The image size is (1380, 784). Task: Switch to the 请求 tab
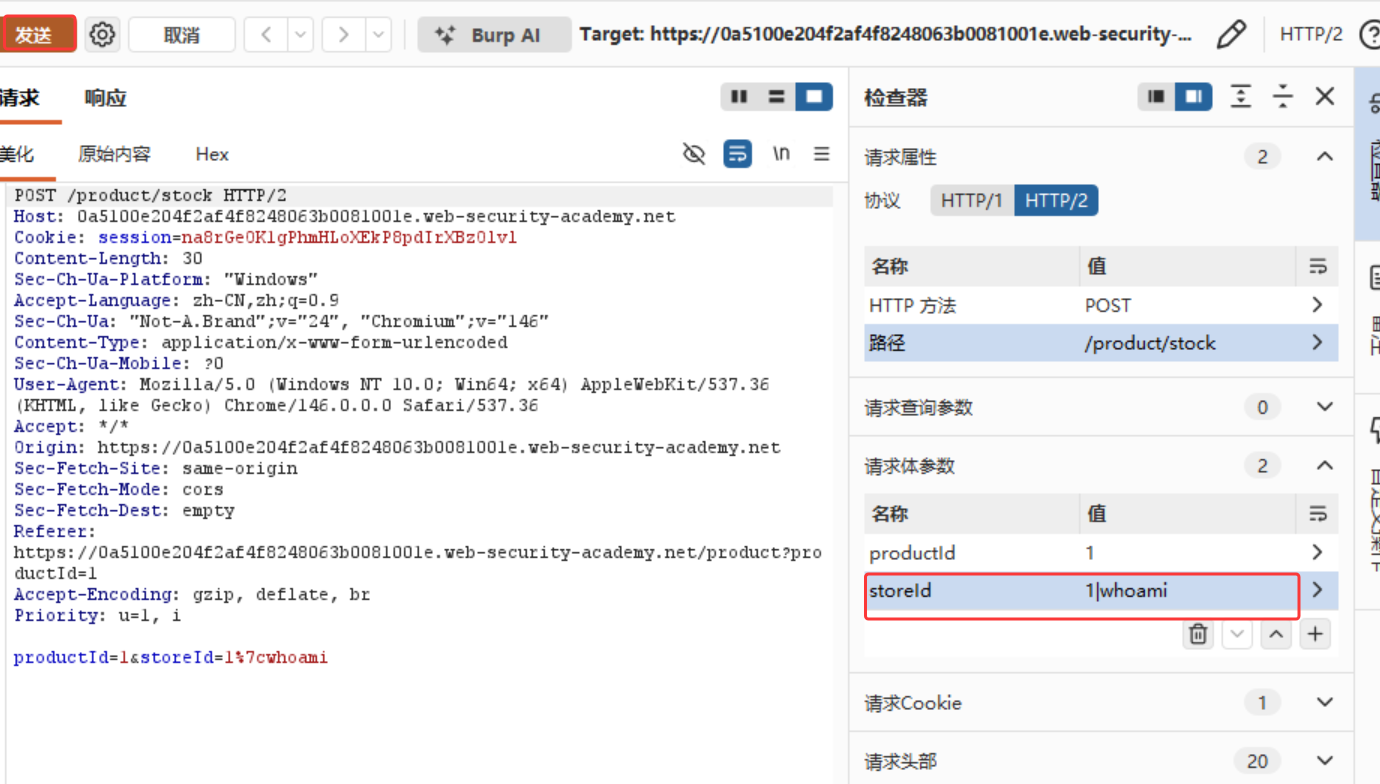[20, 98]
